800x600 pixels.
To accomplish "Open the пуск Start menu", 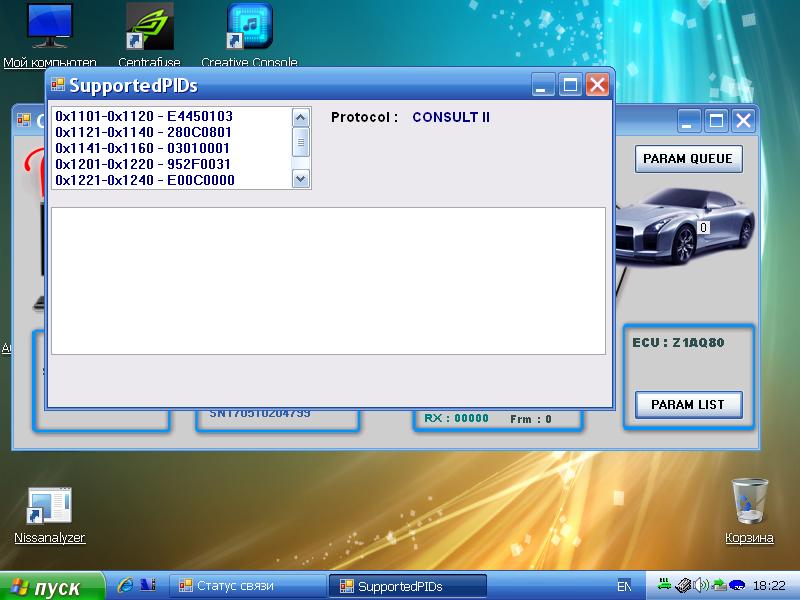I will 52,586.
